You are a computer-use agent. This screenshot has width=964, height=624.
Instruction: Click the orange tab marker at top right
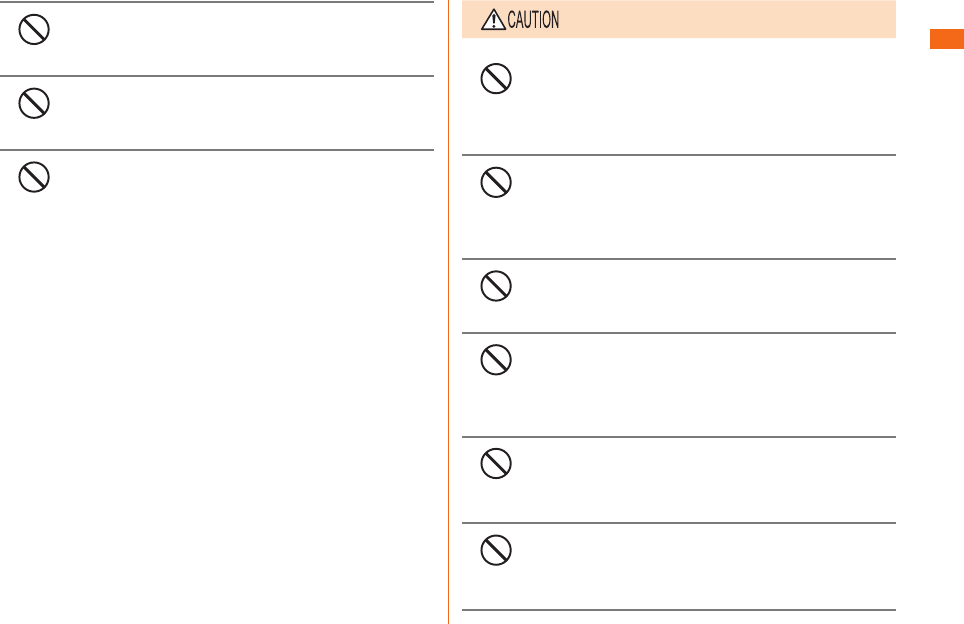[x=947, y=39]
